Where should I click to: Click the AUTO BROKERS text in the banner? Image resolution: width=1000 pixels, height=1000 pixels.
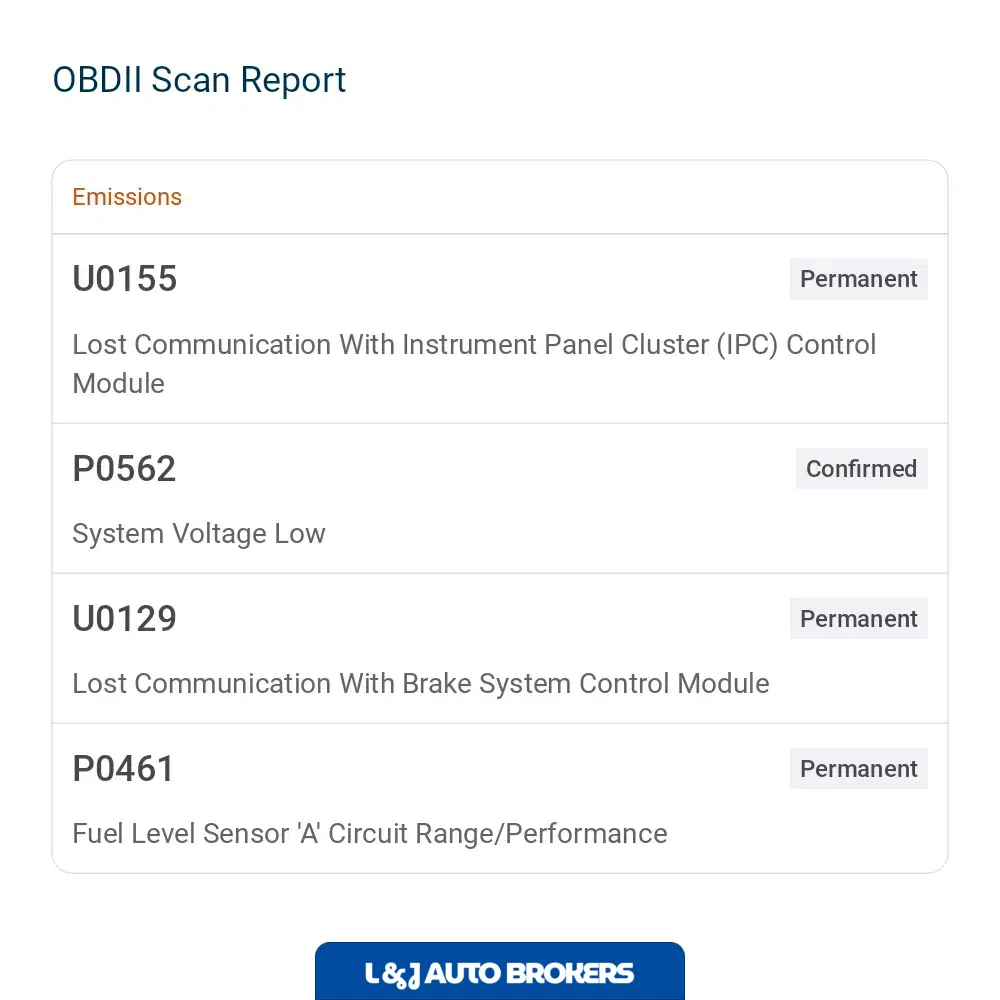click(529, 974)
